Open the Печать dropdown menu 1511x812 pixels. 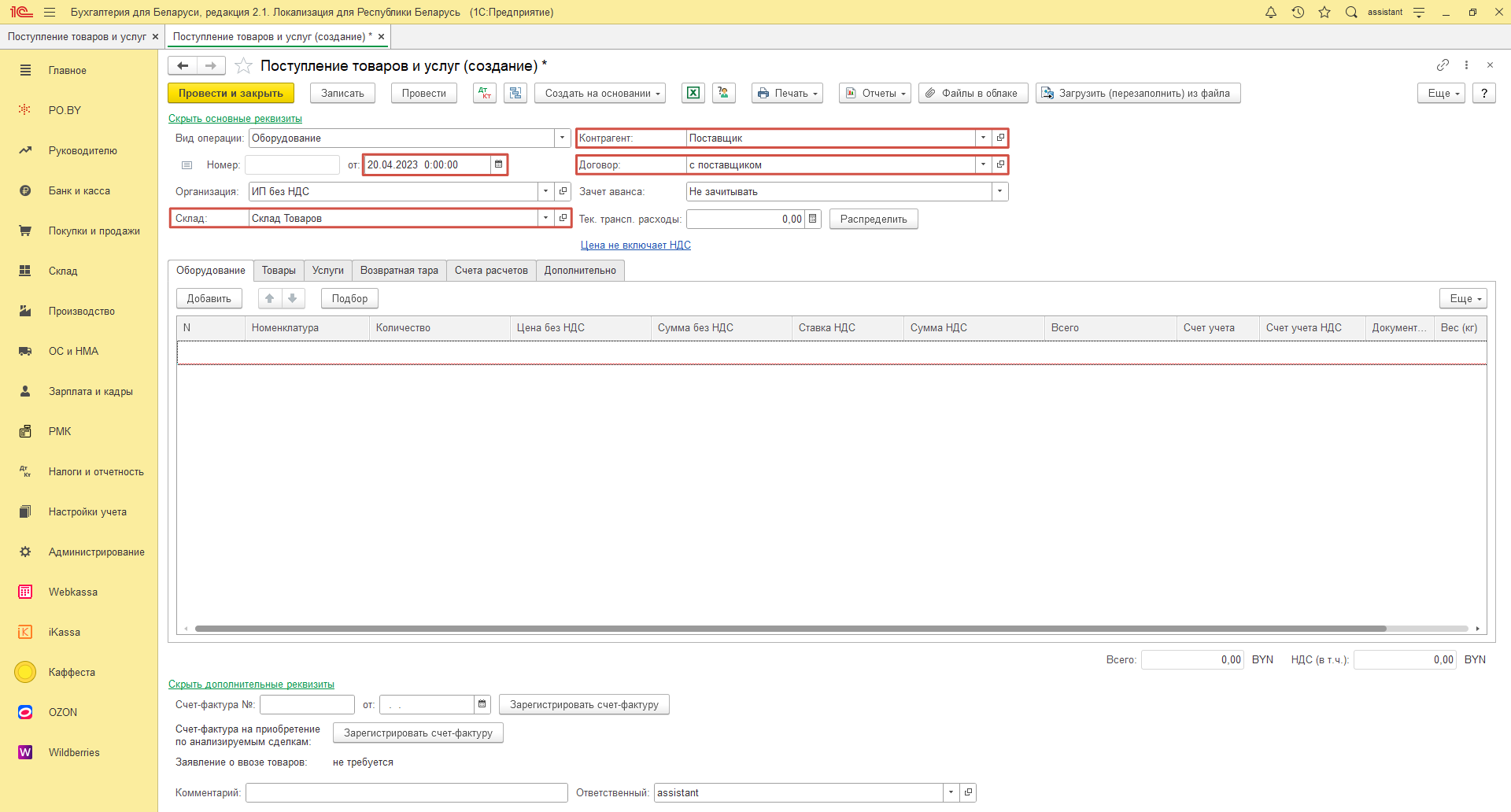tap(787, 93)
